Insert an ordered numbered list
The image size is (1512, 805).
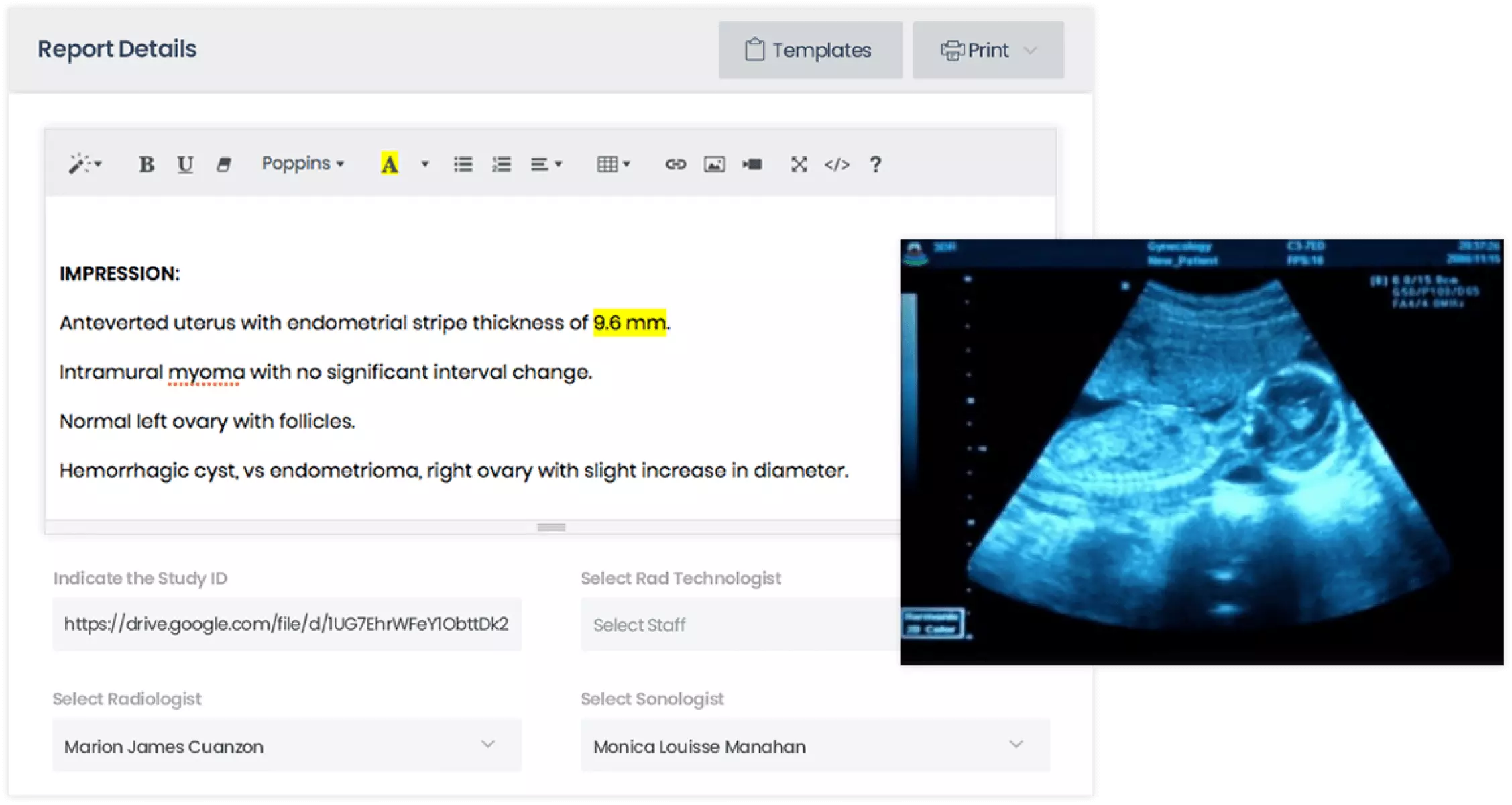coord(502,163)
